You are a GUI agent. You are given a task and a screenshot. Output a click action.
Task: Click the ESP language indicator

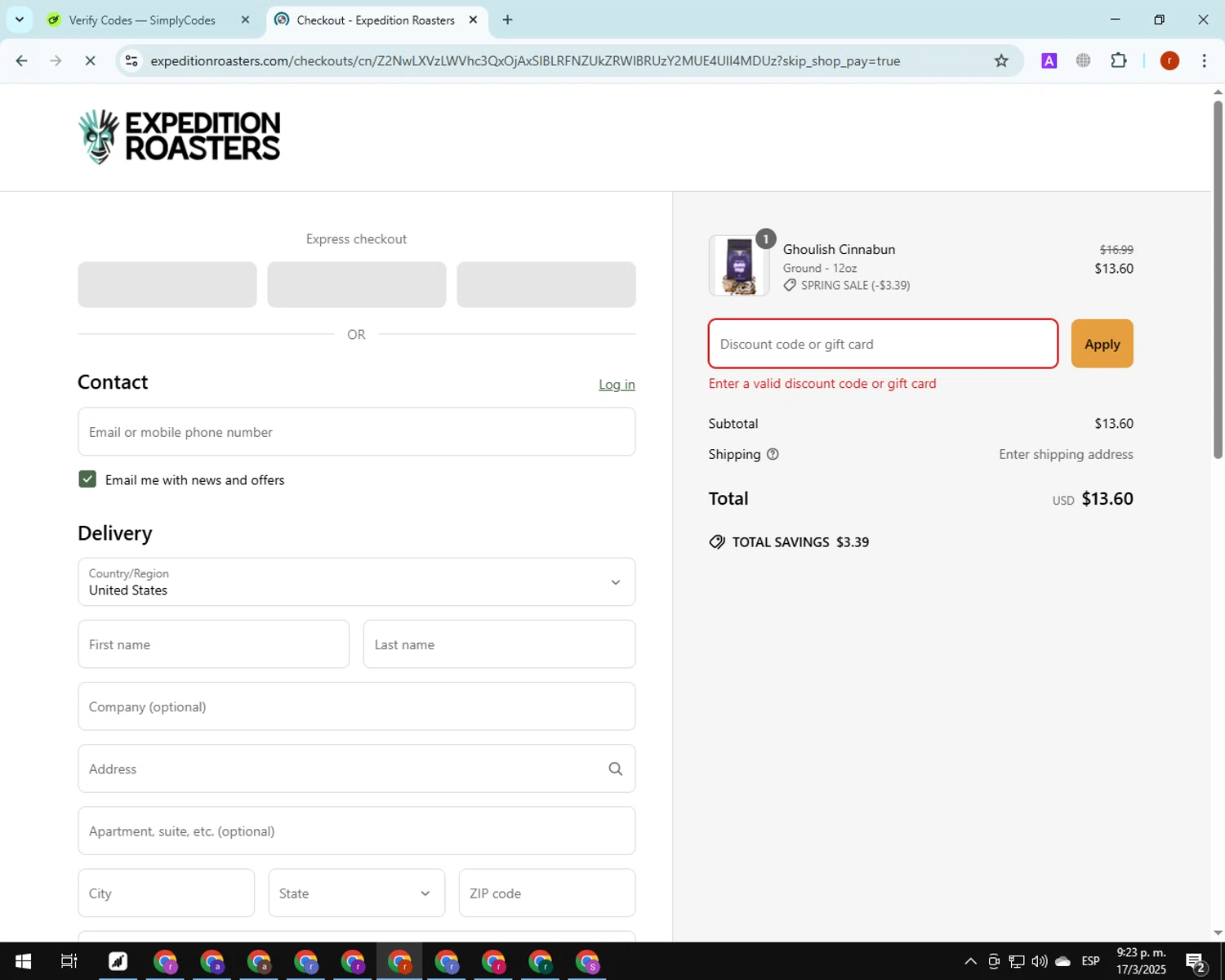1090,961
